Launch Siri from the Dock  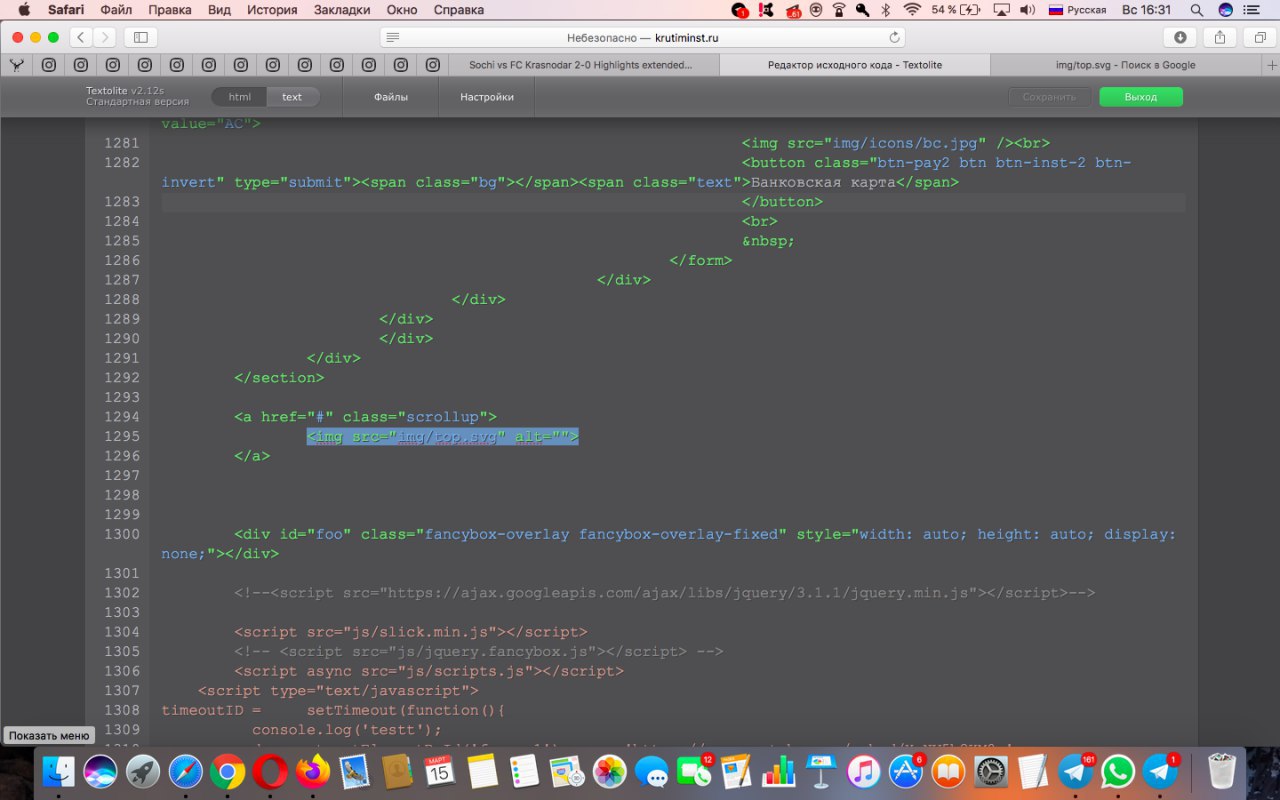(100, 771)
